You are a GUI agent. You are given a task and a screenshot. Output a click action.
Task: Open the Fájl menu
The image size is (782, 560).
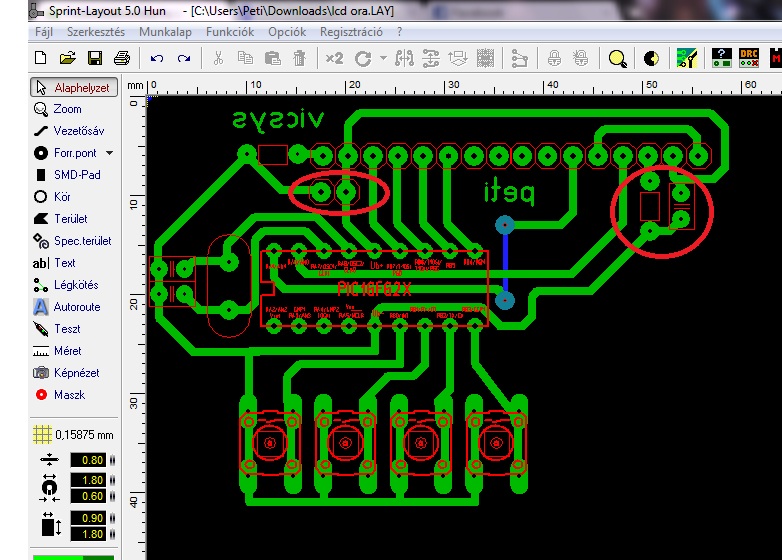43,32
